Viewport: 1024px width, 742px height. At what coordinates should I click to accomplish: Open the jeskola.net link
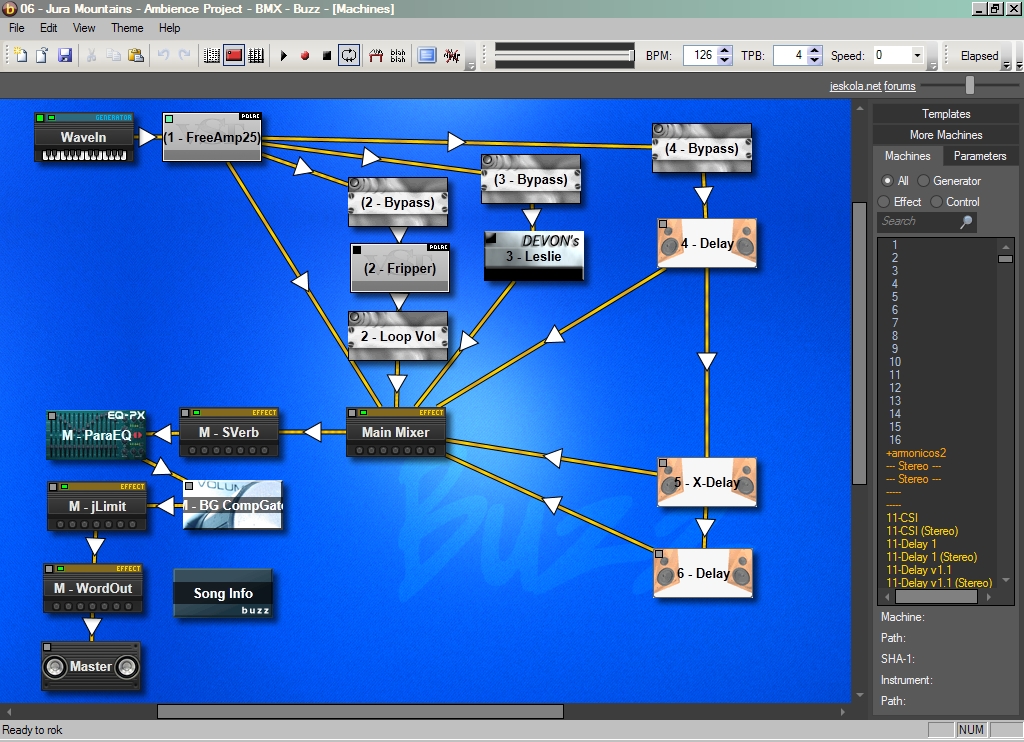pos(855,87)
